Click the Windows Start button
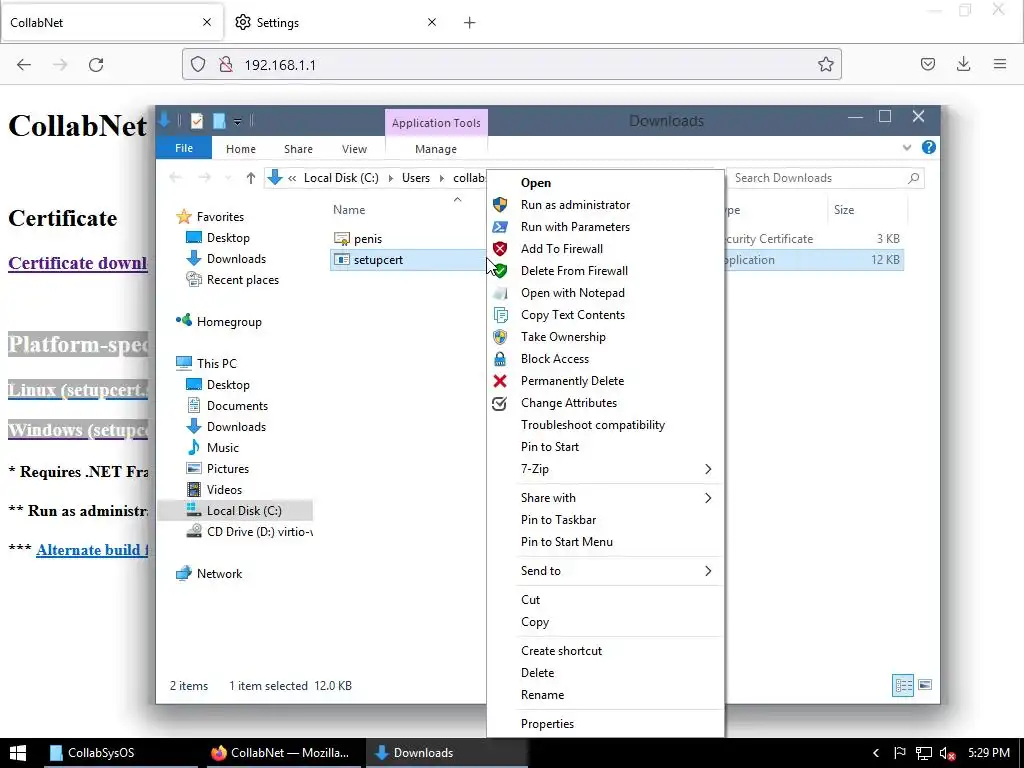This screenshot has height=768, width=1024. click(18, 753)
